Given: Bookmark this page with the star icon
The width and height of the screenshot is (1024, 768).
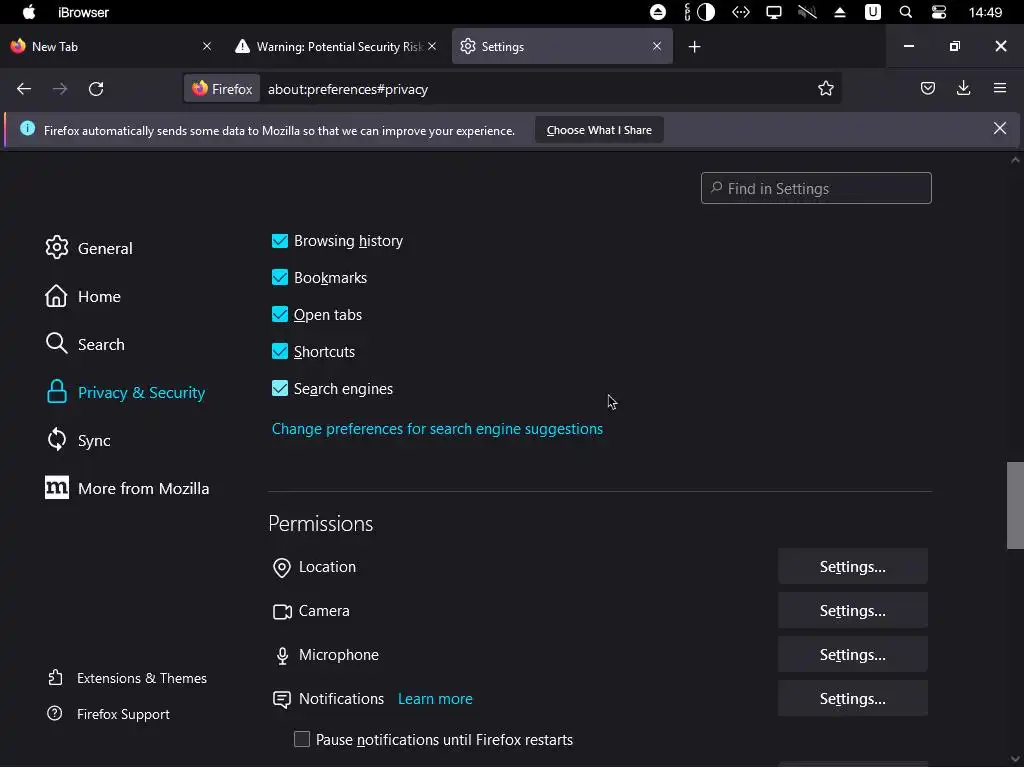Looking at the screenshot, I should pos(826,89).
